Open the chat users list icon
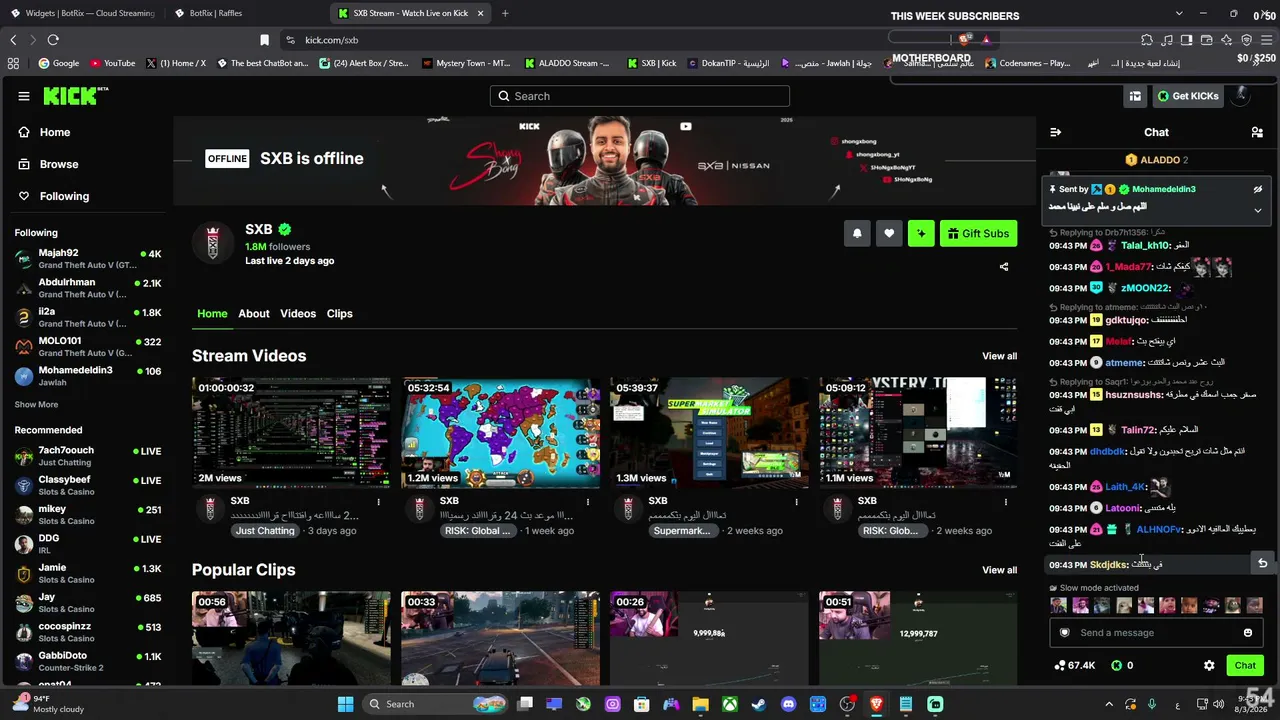This screenshot has width=1280, height=720. point(1257,132)
